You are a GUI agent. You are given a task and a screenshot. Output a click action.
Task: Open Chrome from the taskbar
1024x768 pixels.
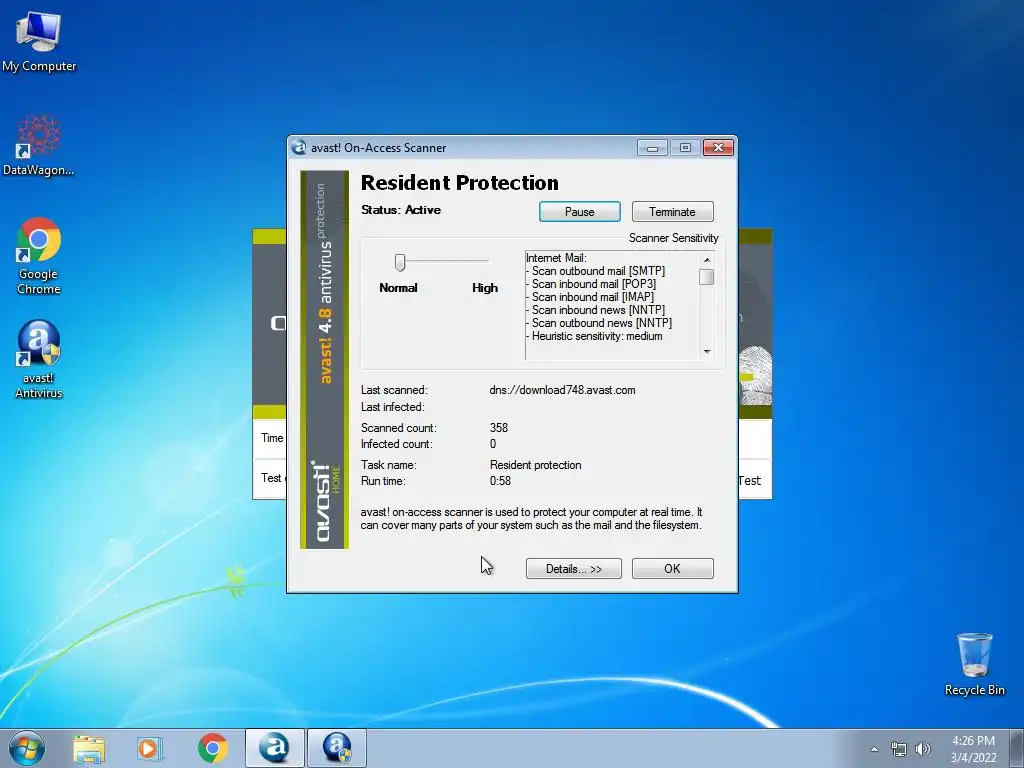click(212, 749)
